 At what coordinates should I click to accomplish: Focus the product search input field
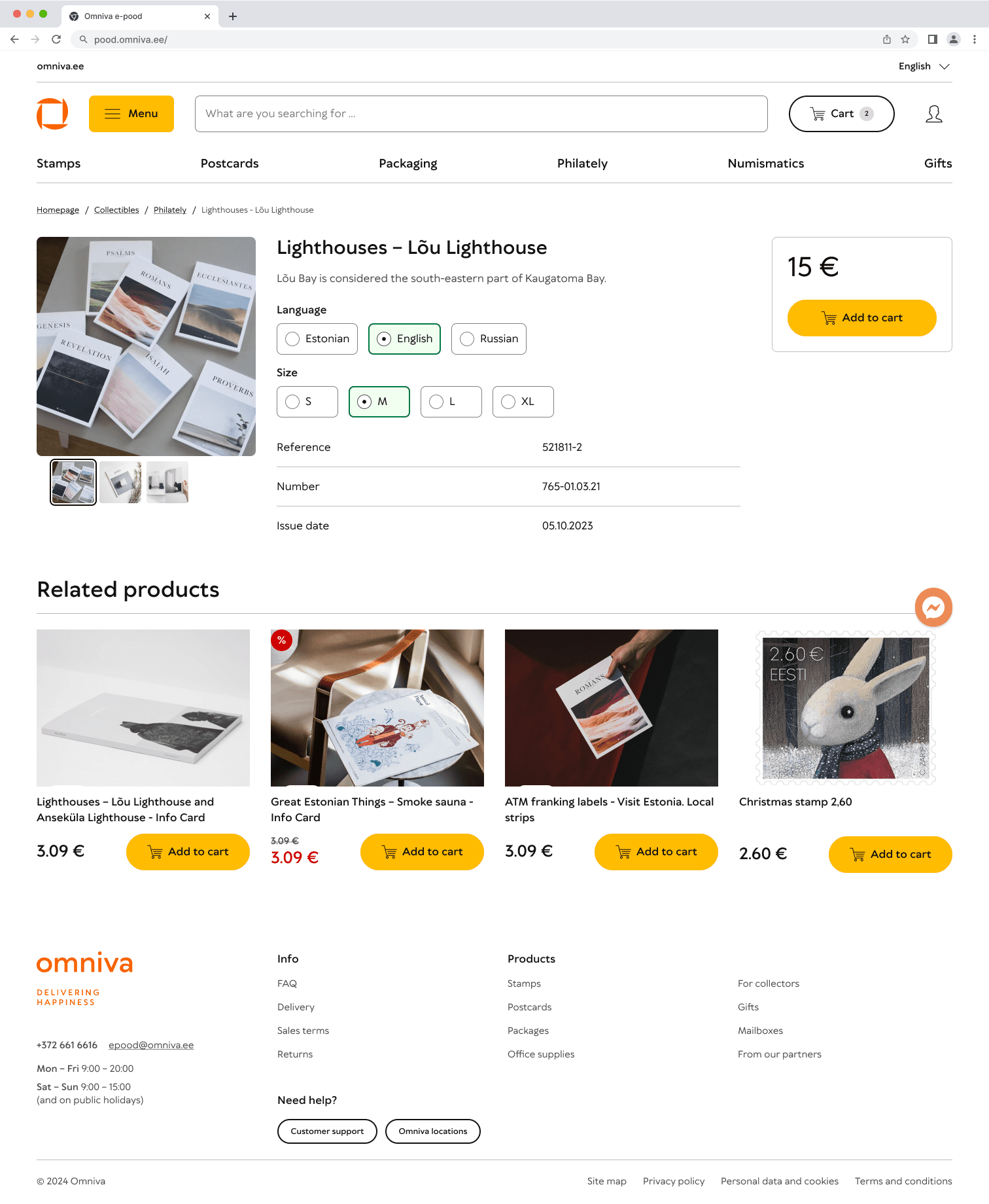coord(481,114)
